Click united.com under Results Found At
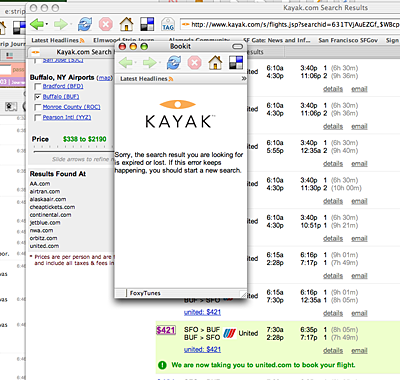 click(x=44, y=246)
